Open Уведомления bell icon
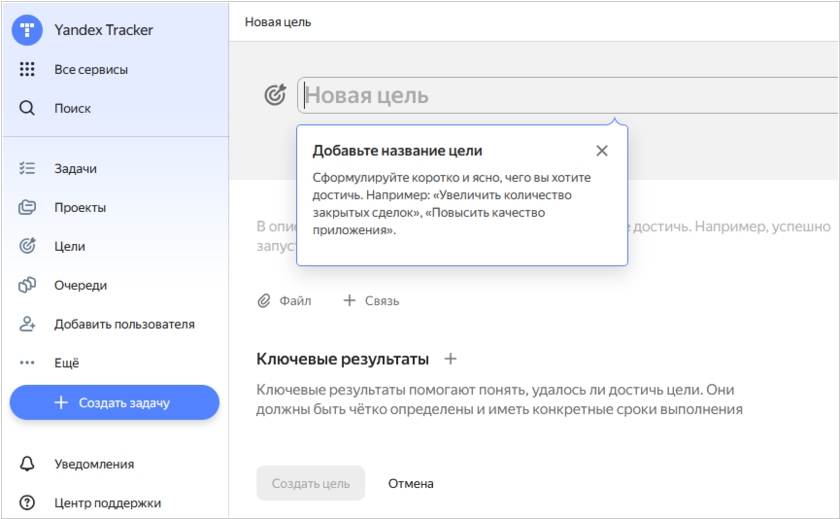Viewport: 840px width, 519px height. tap(27, 464)
